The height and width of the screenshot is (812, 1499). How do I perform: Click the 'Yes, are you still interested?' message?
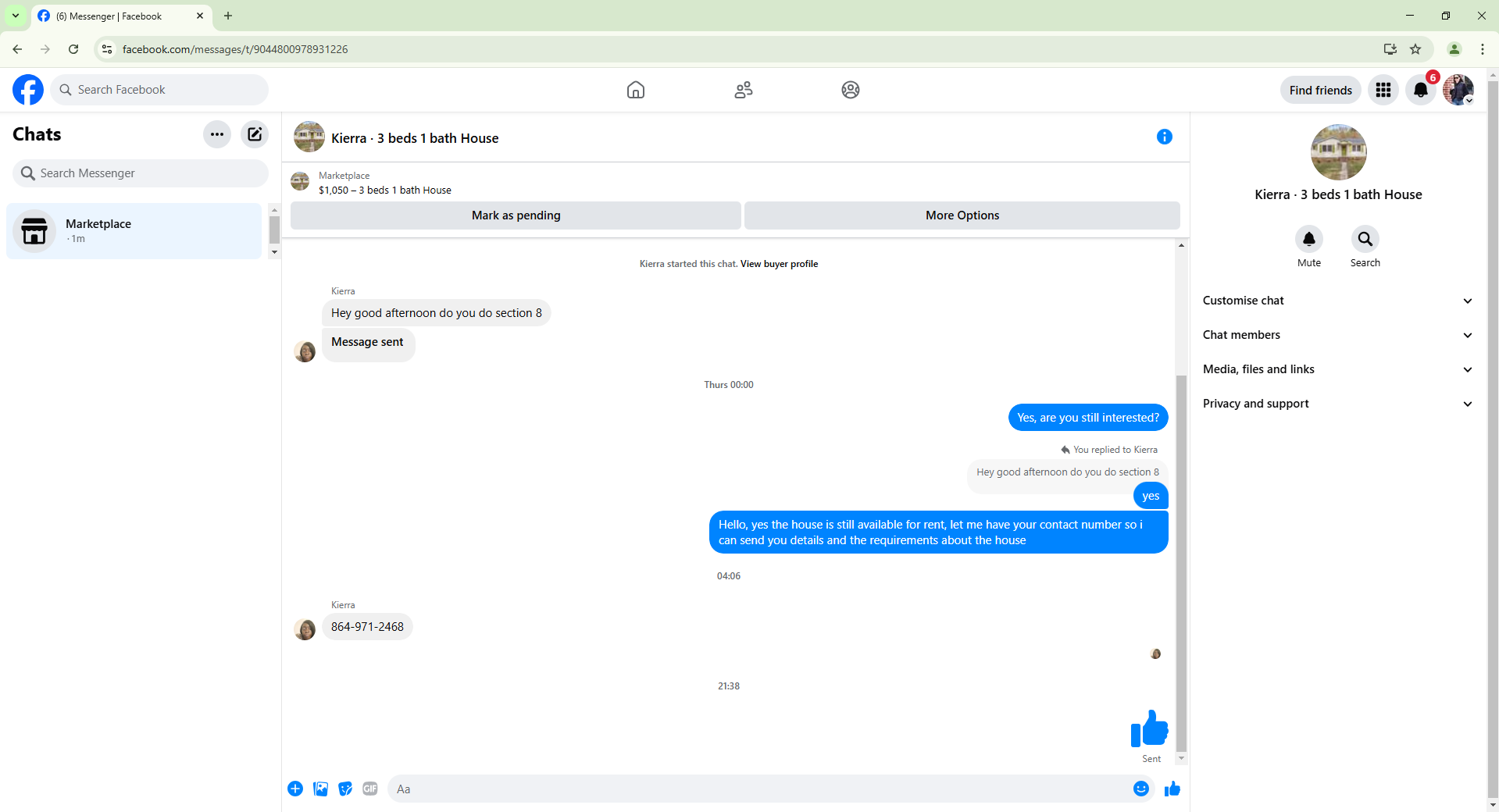(x=1088, y=418)
